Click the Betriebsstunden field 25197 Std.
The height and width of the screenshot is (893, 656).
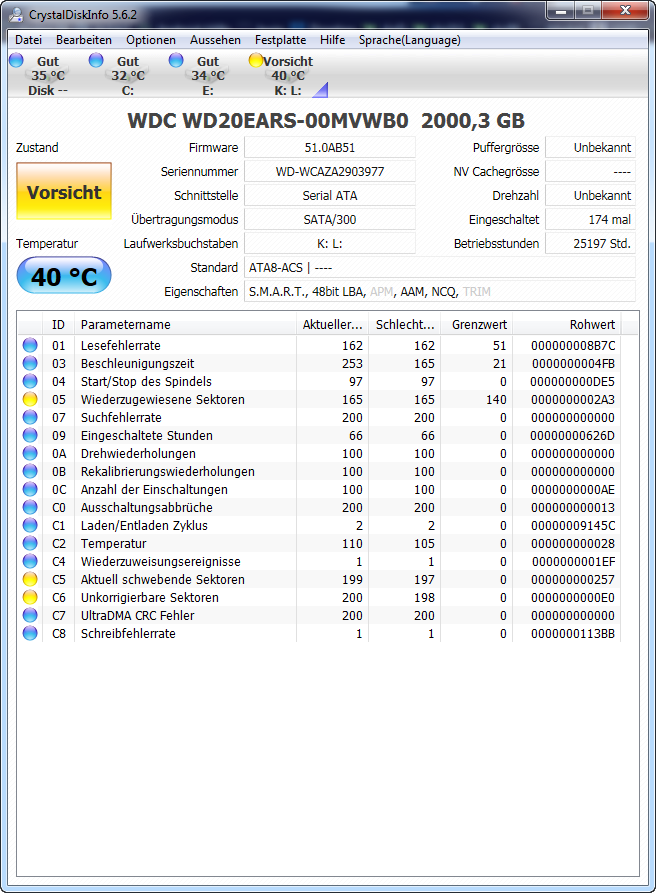coord(590,243)
